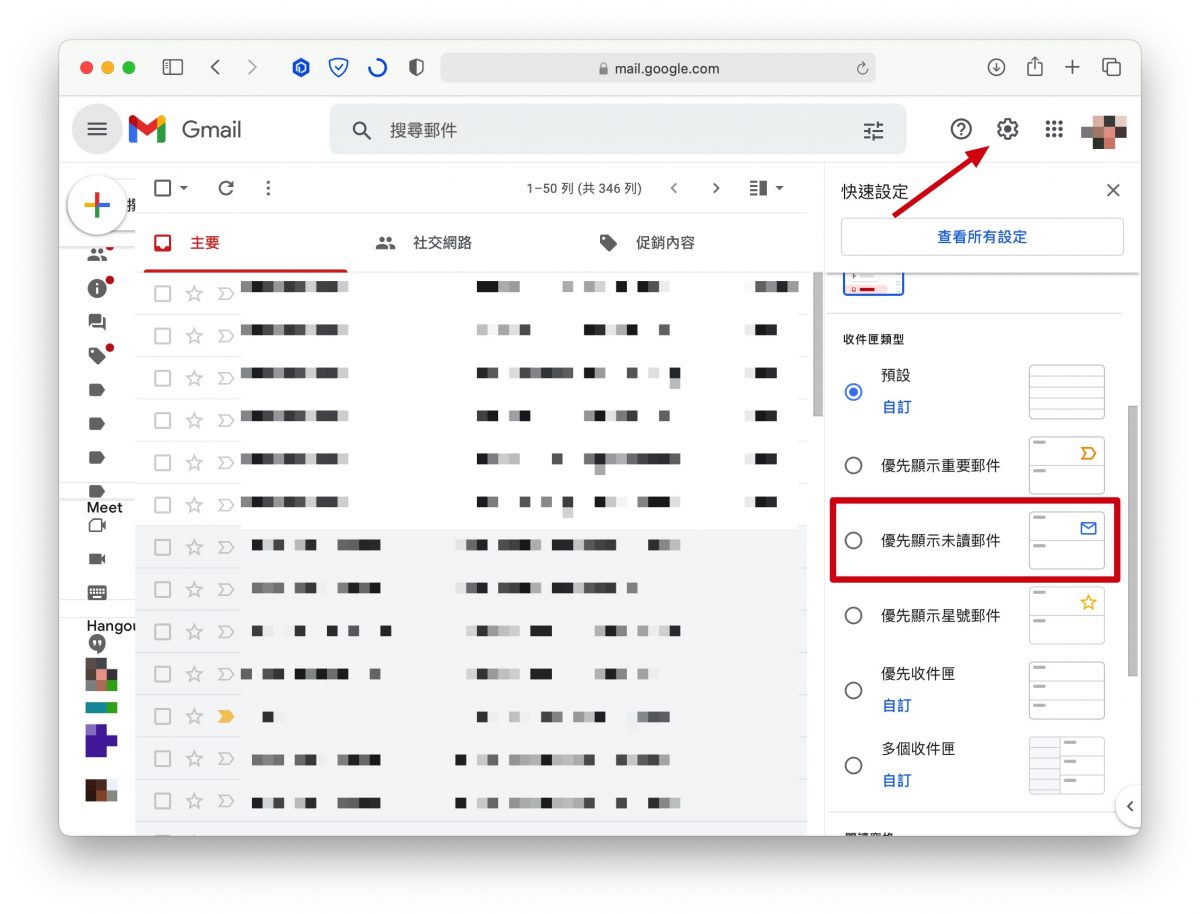1200x914 pixels.
Task: Click Customize link under Priority Inbox
Action: coord(896,705)
